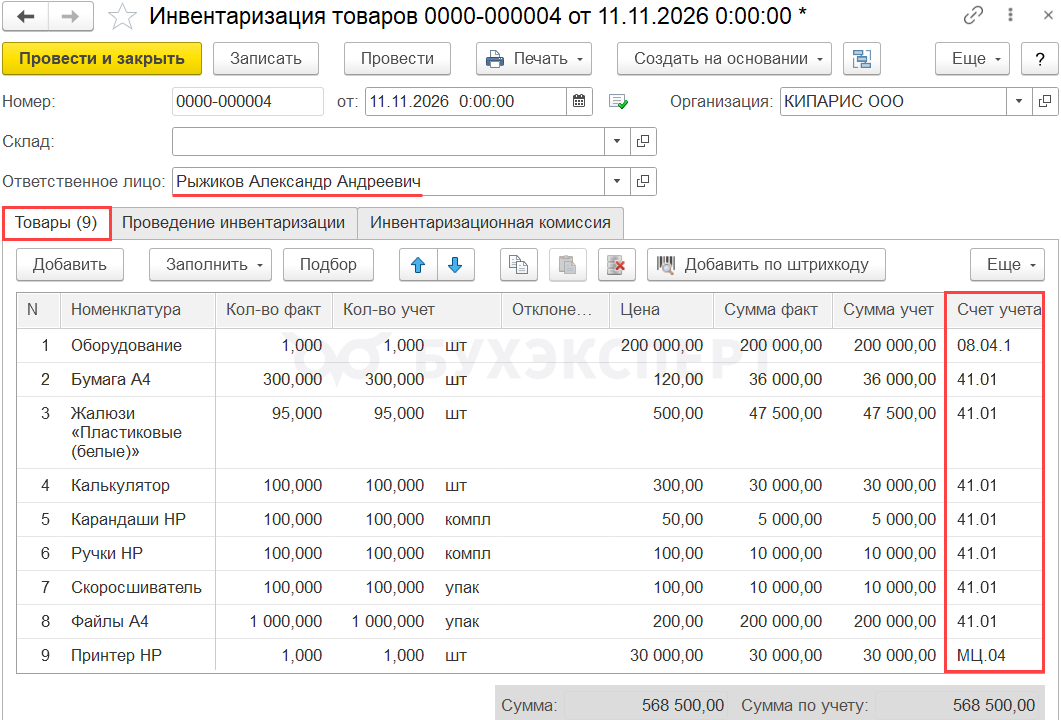
Task: Expand the Склад dropdown arrow
Action: (x=617, y=142)
